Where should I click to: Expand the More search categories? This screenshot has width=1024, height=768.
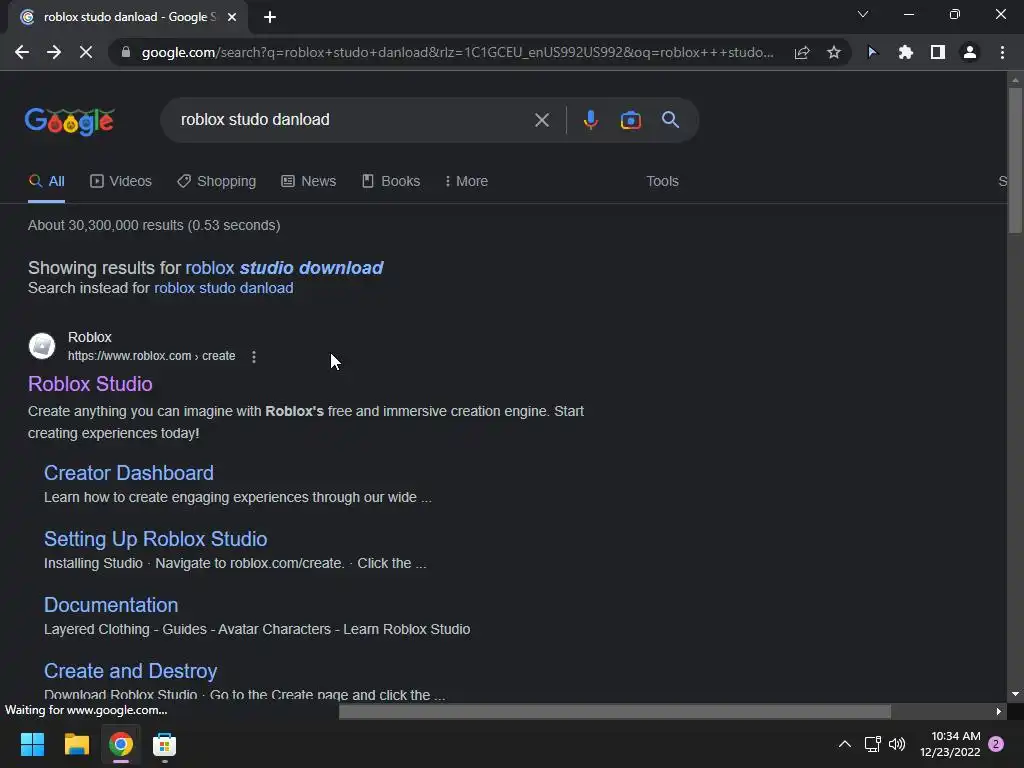point(466,182)
